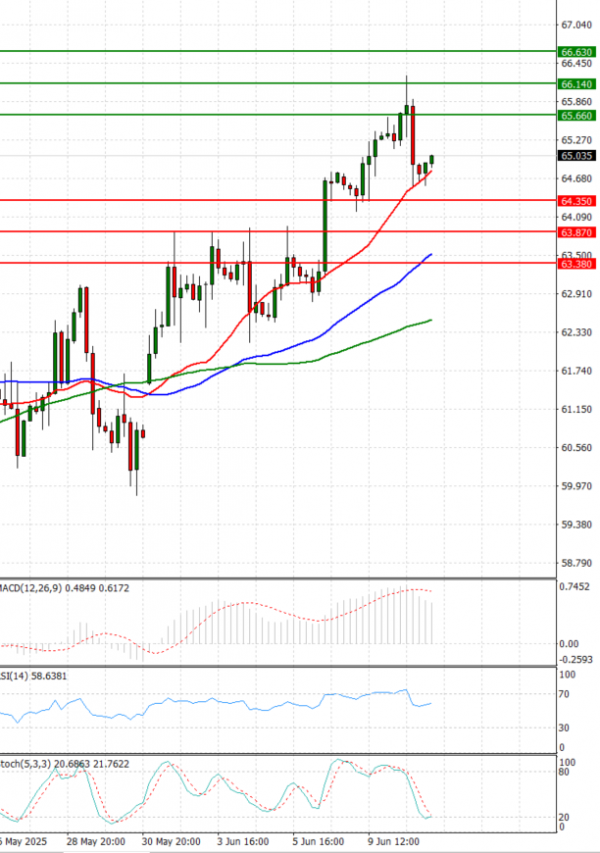Click the right end of the green moving average
The image size is (600, 853).
coord(430,320)
